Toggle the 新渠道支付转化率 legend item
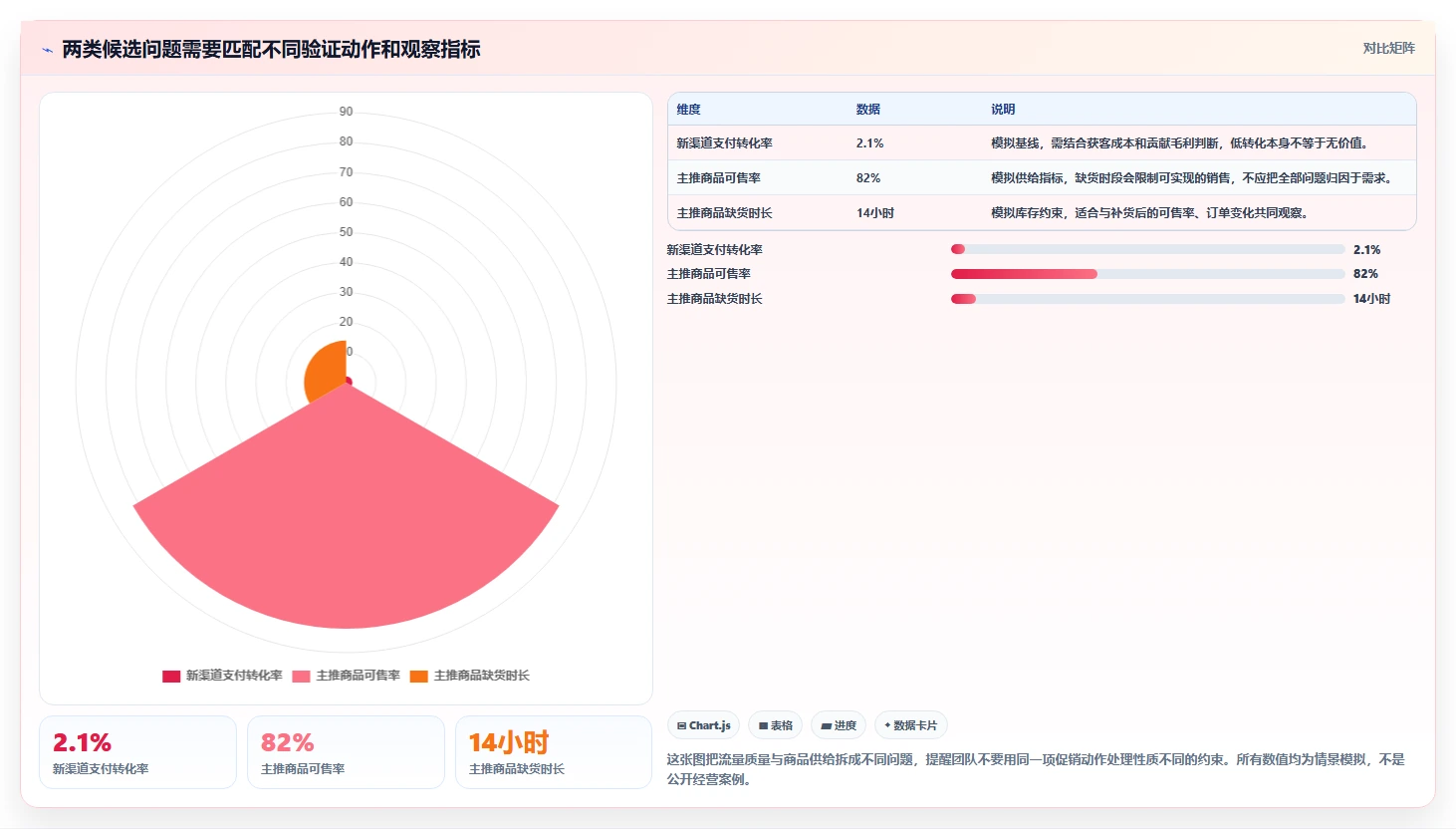This screenshot has width=1456, height=829. tap(222, 676)
